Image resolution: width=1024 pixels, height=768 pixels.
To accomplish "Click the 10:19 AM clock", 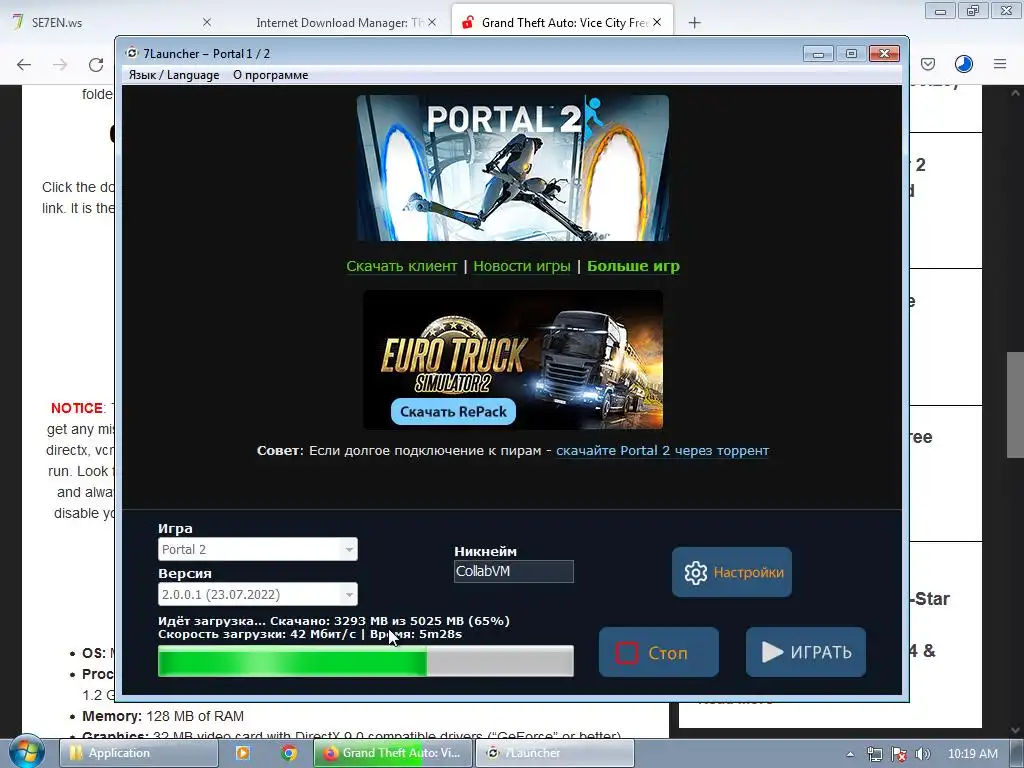I will click(972, 754).
